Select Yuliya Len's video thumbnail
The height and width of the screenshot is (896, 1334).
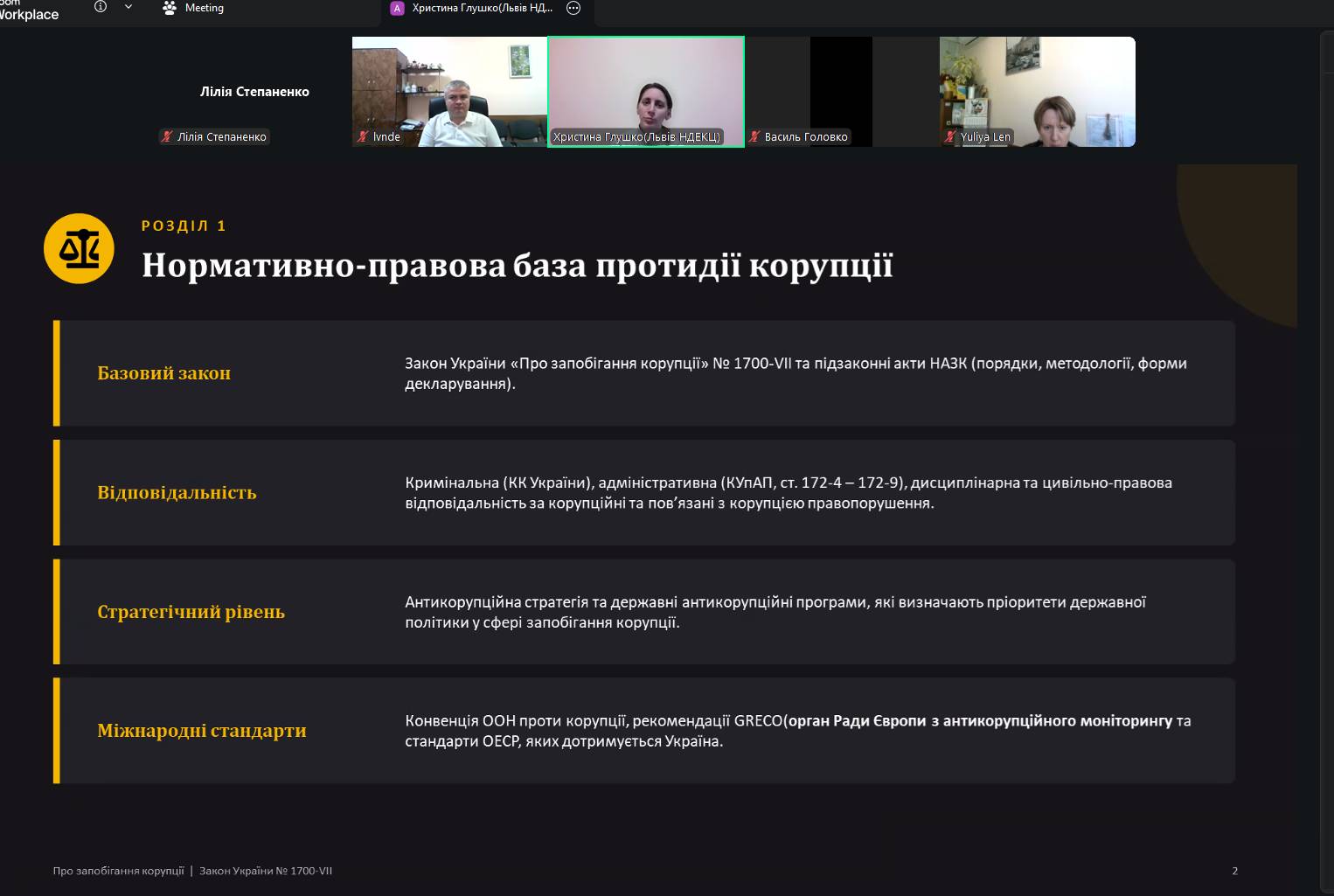coord(1038,92)
